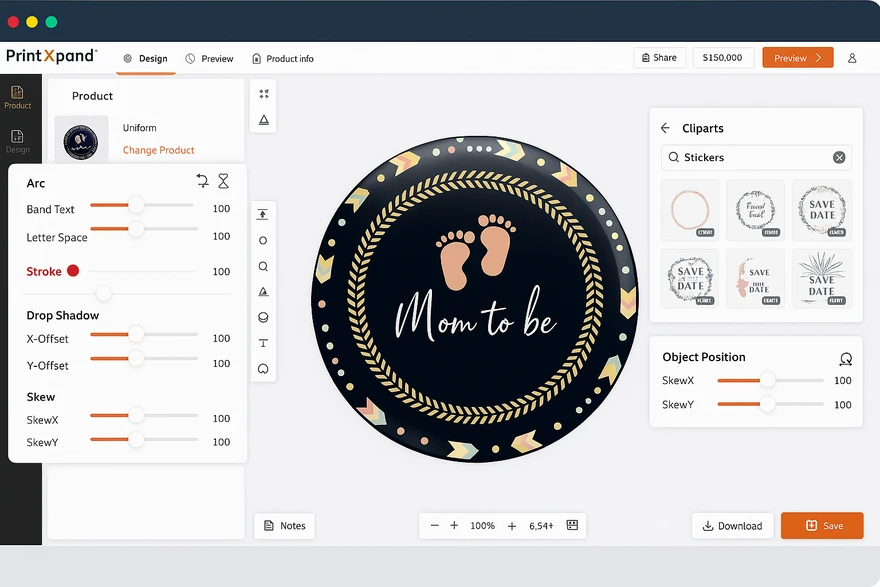Click the reset icon in Object Position
This screenshot has width=880, height=587.
click(x=845, y=359)
